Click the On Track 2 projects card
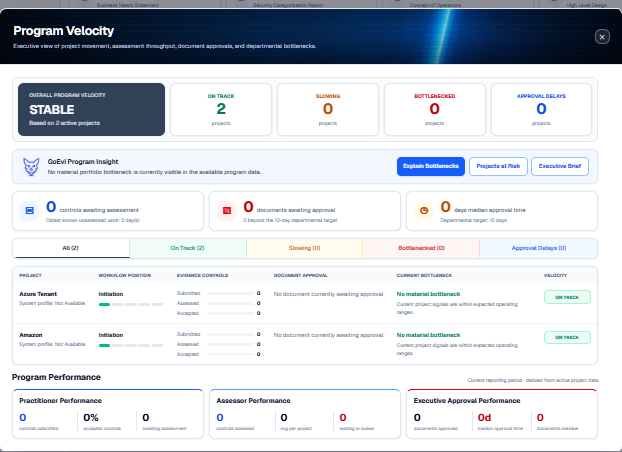 tap(221, 110)
